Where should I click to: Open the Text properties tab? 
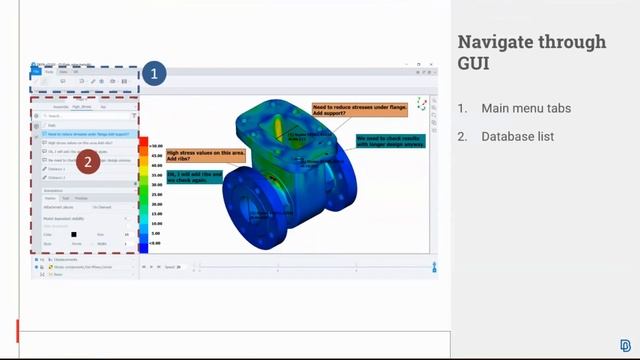click(65, 198)
